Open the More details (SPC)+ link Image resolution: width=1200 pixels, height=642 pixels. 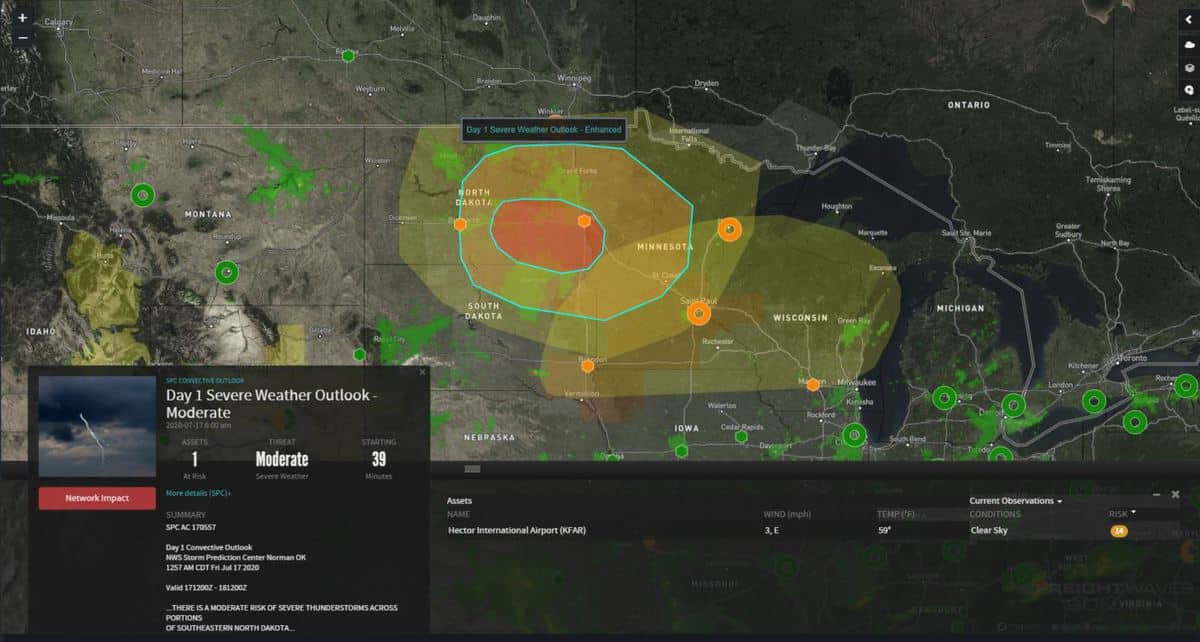click(198, 493)
